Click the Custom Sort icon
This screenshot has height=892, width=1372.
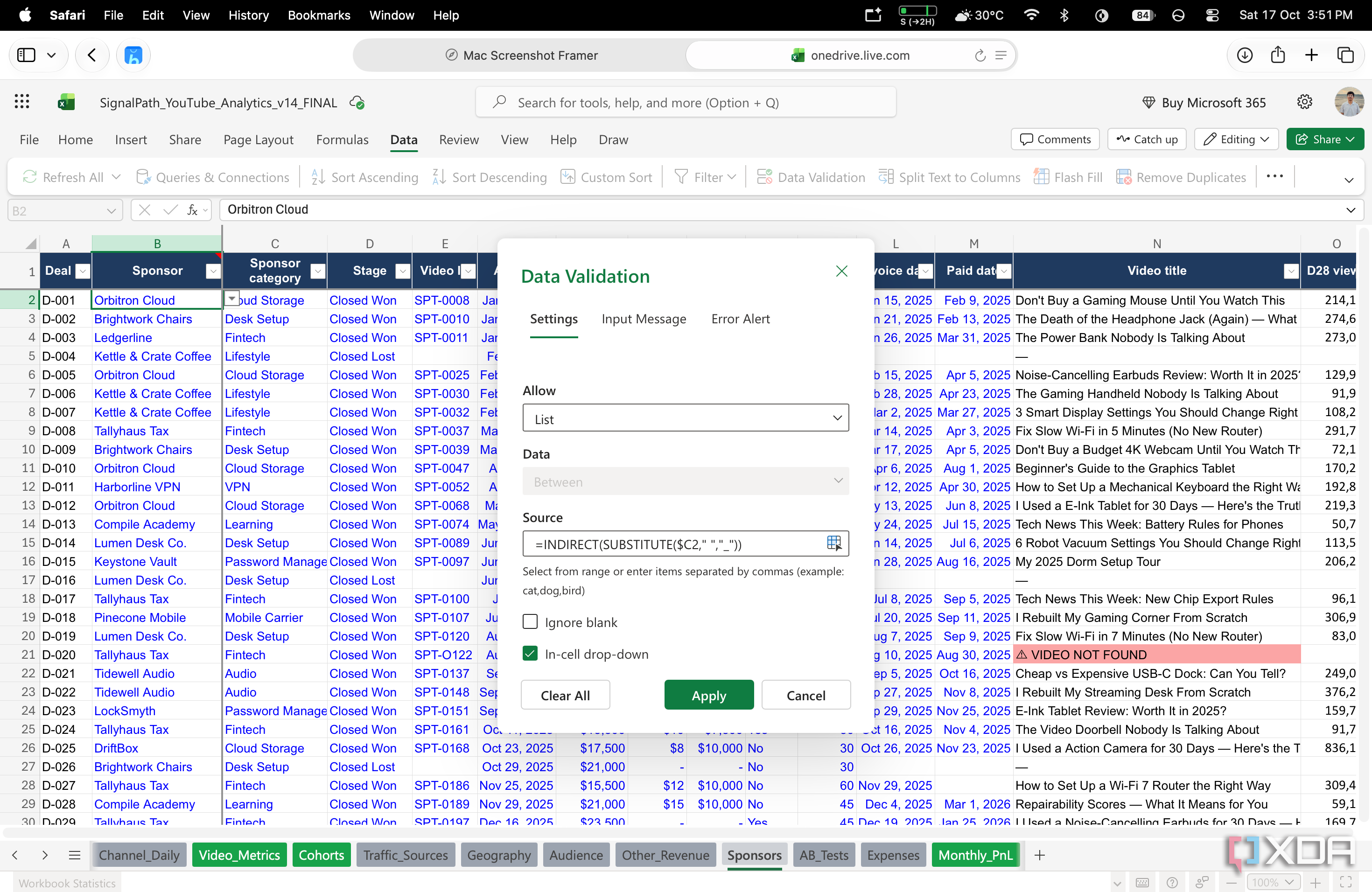(x=568, y=177)
